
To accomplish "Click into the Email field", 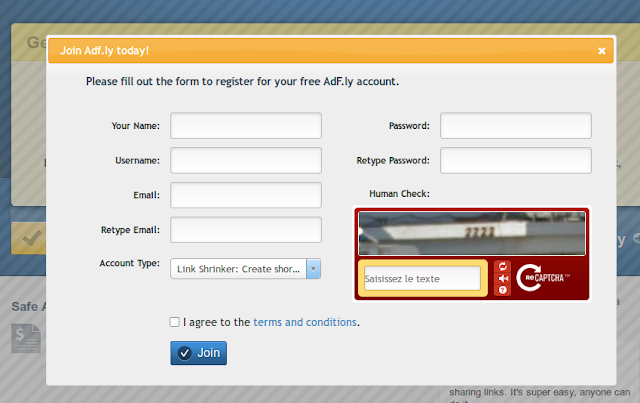I will click(246, 195).
